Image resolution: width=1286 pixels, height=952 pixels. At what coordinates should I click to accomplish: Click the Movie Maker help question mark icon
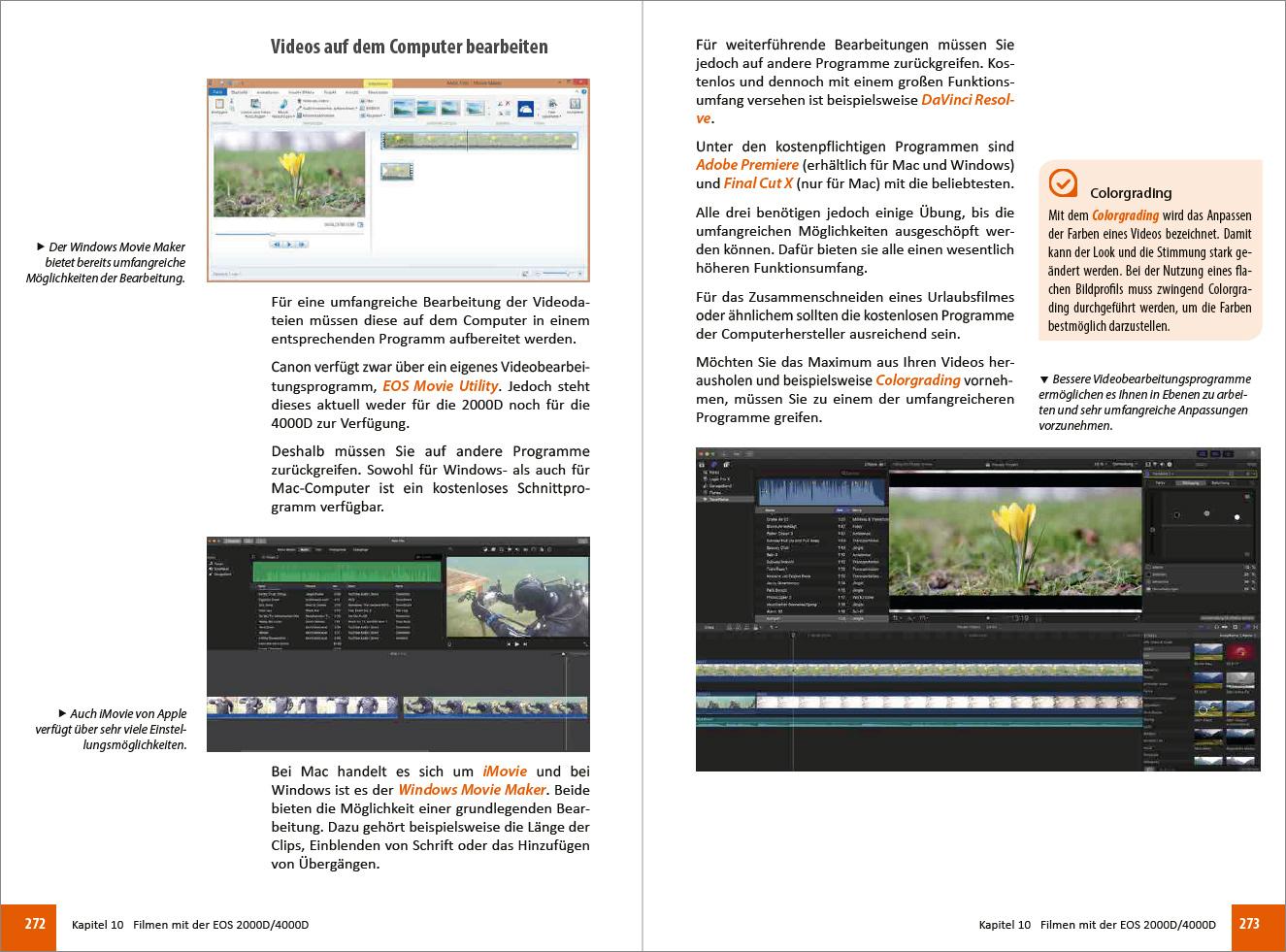pyautogui.click(x=583, y=91)
